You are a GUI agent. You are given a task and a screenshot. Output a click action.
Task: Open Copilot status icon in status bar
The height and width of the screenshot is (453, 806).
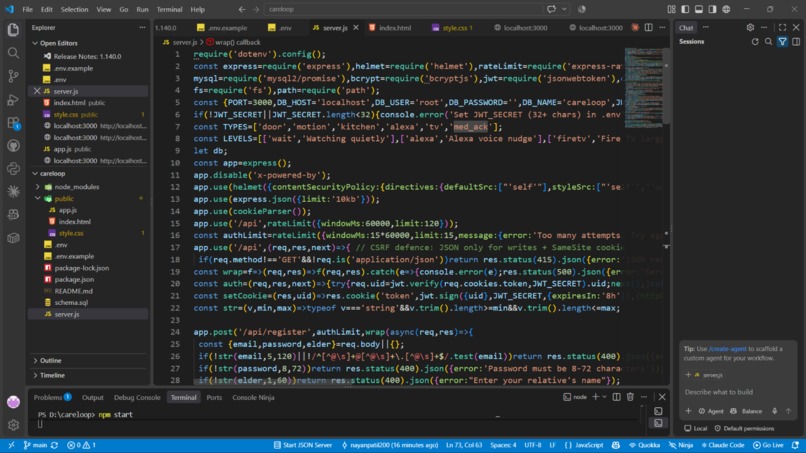616,445
